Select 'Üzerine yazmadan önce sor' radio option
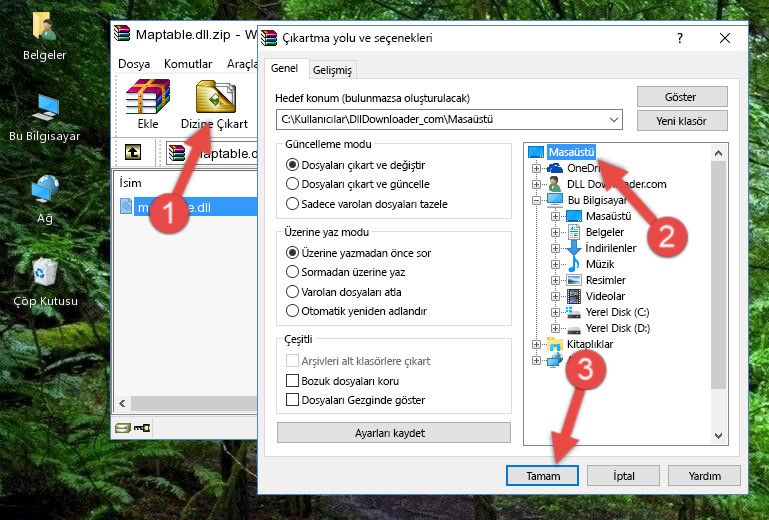769x520 pixels. (x=292, y=253)
